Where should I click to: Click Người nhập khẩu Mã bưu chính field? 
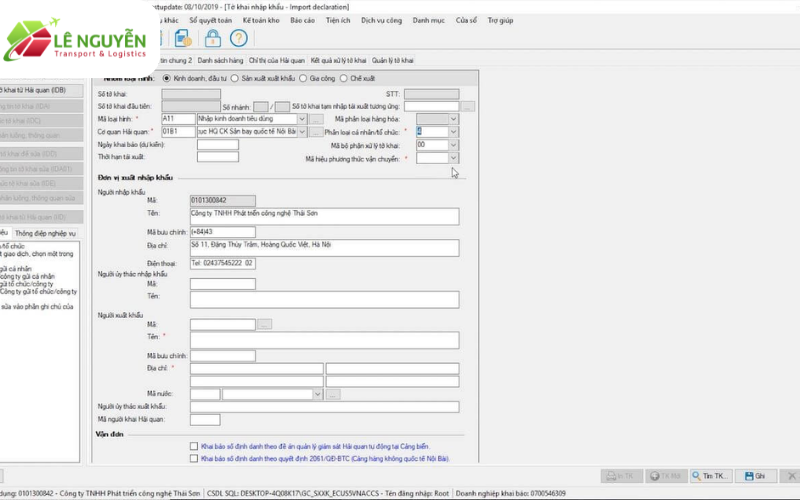(x=223, y=232)
